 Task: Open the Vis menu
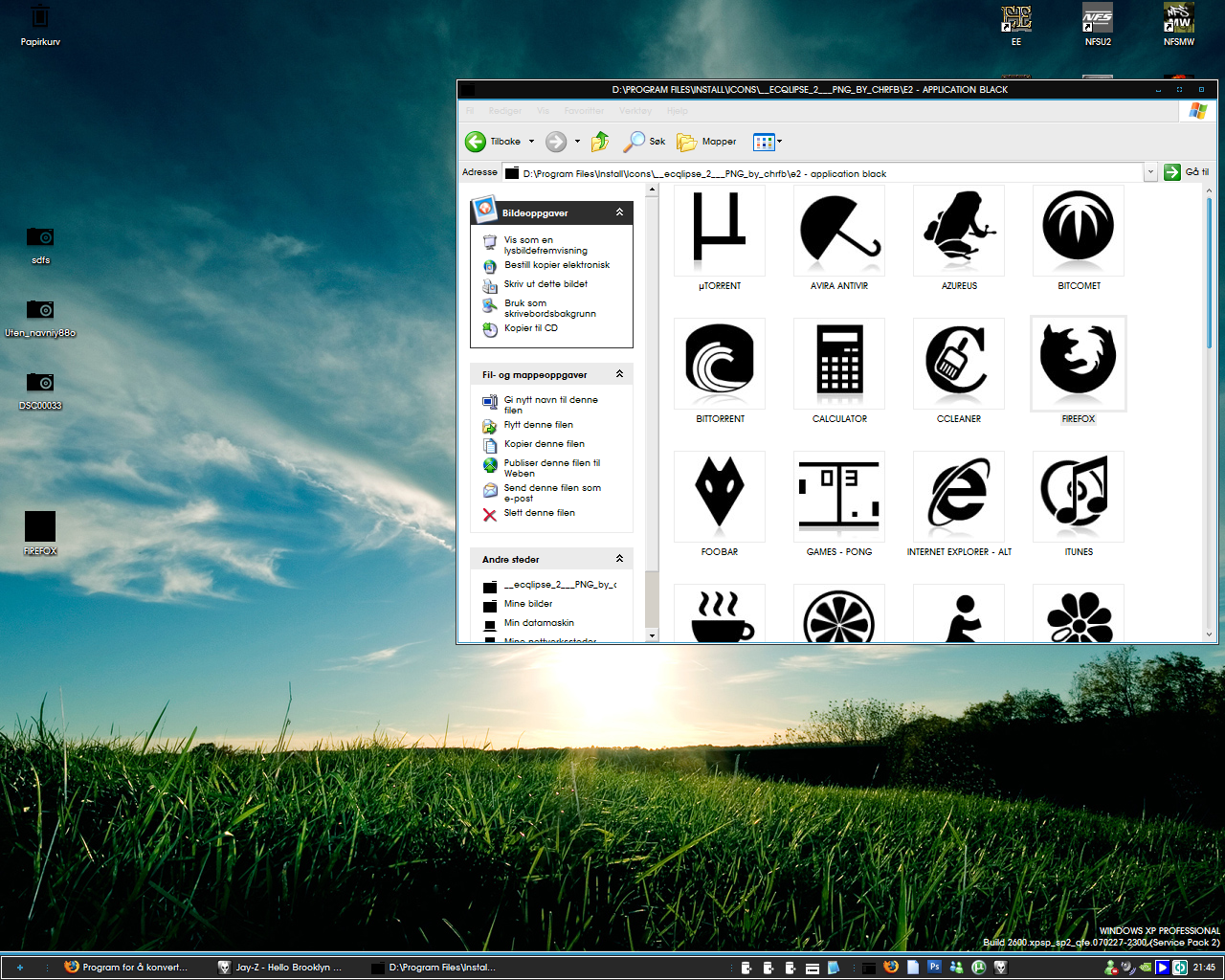pyautogui.click(x=543, y=111)
